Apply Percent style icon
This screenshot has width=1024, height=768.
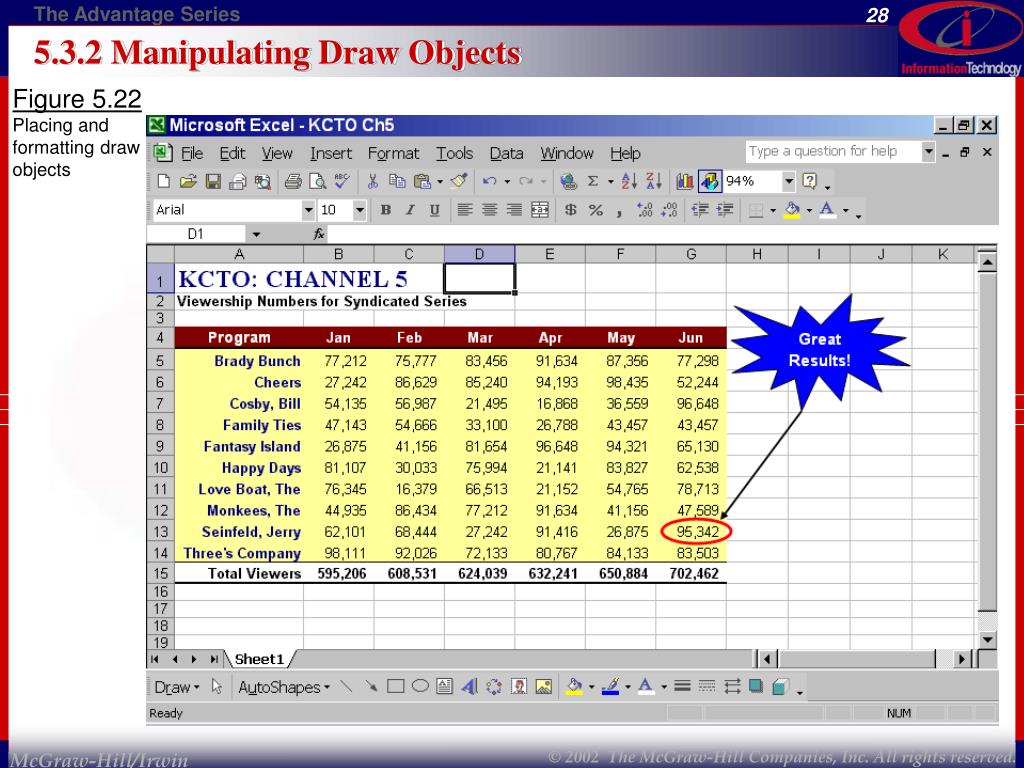pos(595,210)
